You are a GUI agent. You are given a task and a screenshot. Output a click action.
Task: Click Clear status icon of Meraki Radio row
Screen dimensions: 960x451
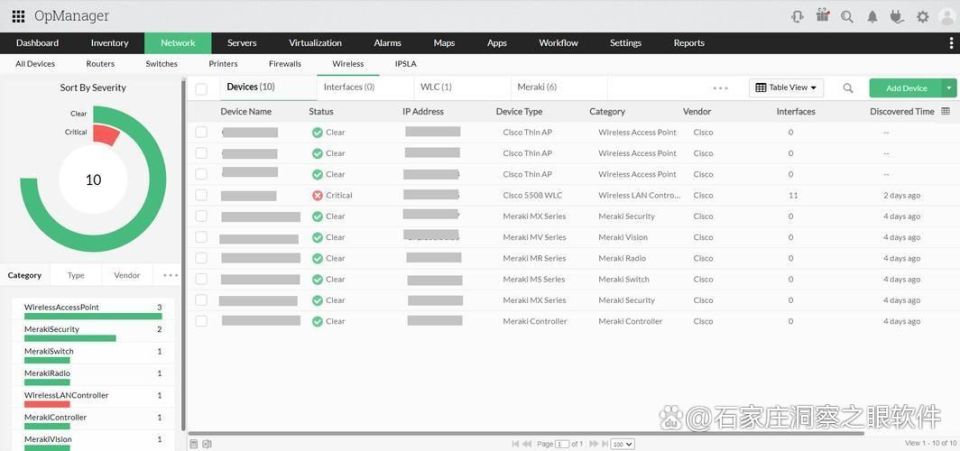[317, 258]
